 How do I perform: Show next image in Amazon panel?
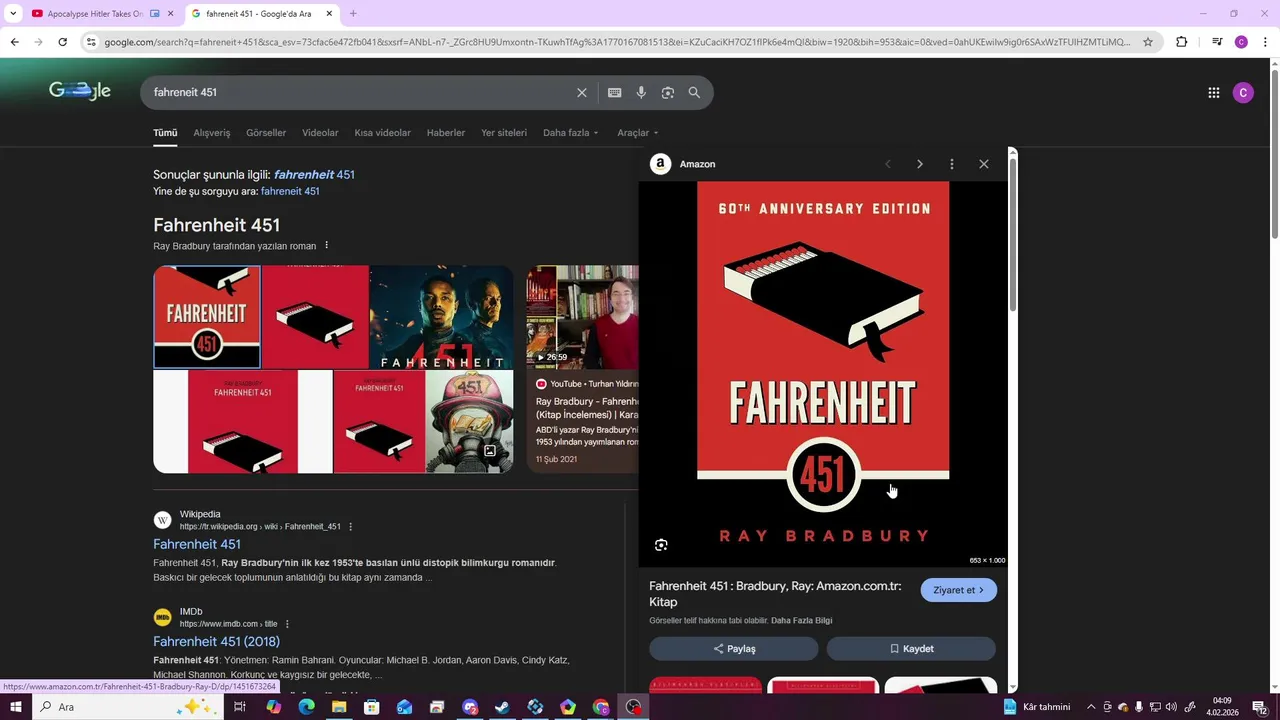[x=920, y=164]
